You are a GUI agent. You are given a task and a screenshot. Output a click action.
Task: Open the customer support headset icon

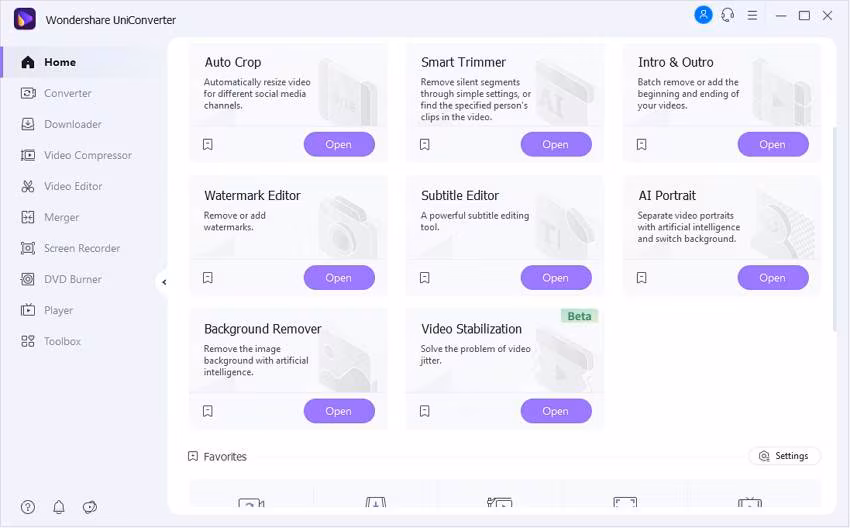point(728,15)
